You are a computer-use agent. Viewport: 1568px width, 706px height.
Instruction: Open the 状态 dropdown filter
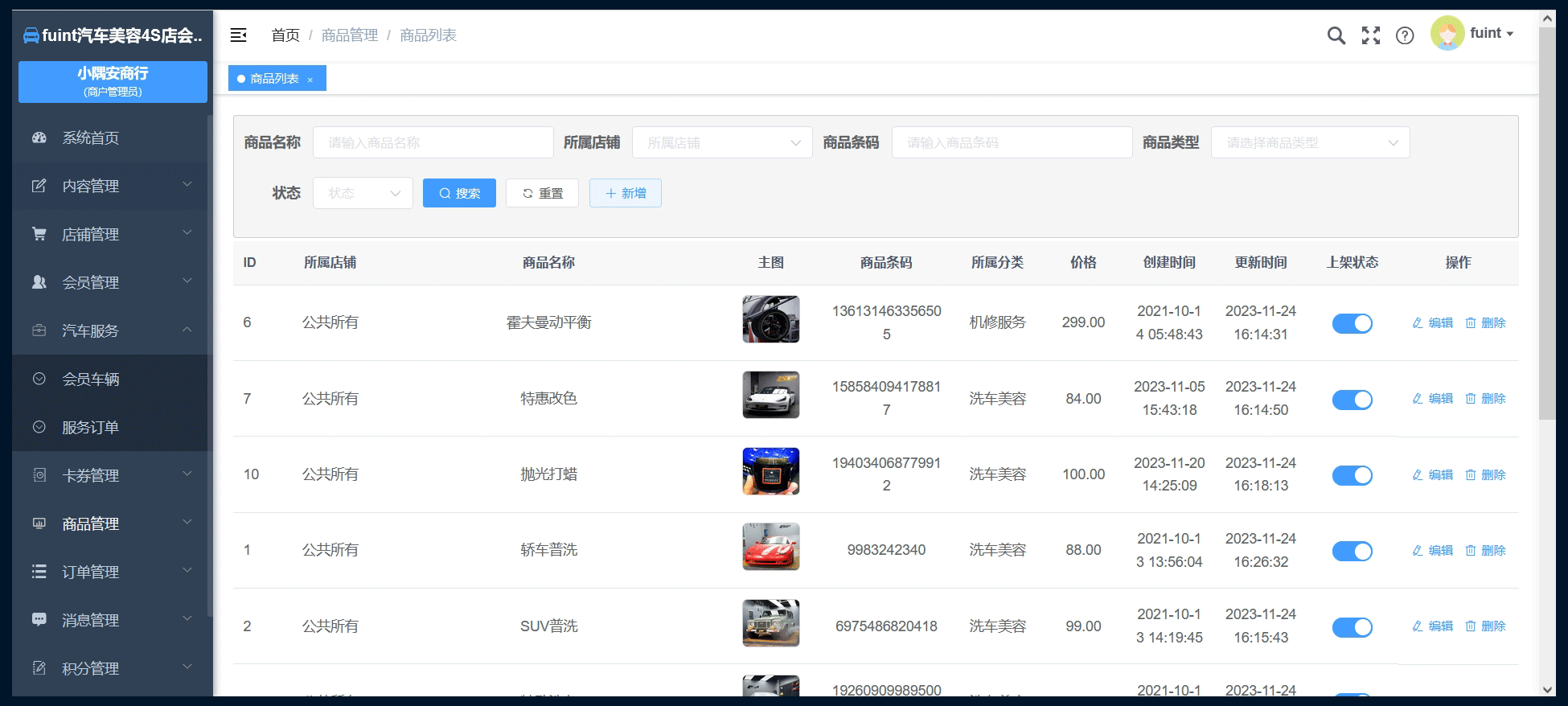tap(363, 193)
